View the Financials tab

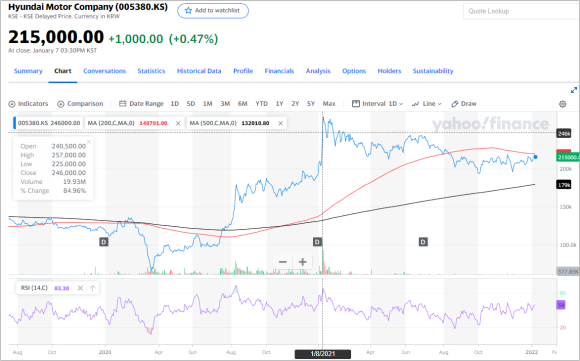tap(279, 71)
